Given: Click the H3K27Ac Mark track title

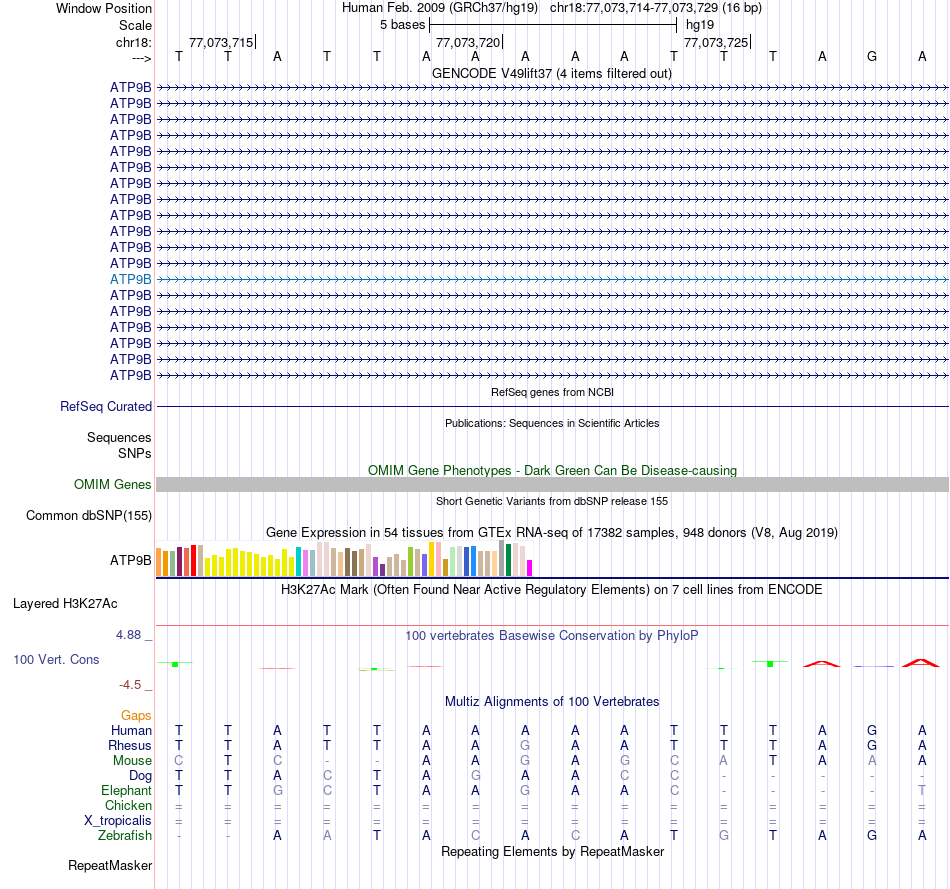Looking at the screenshot, I should click(x=552, y=590).
